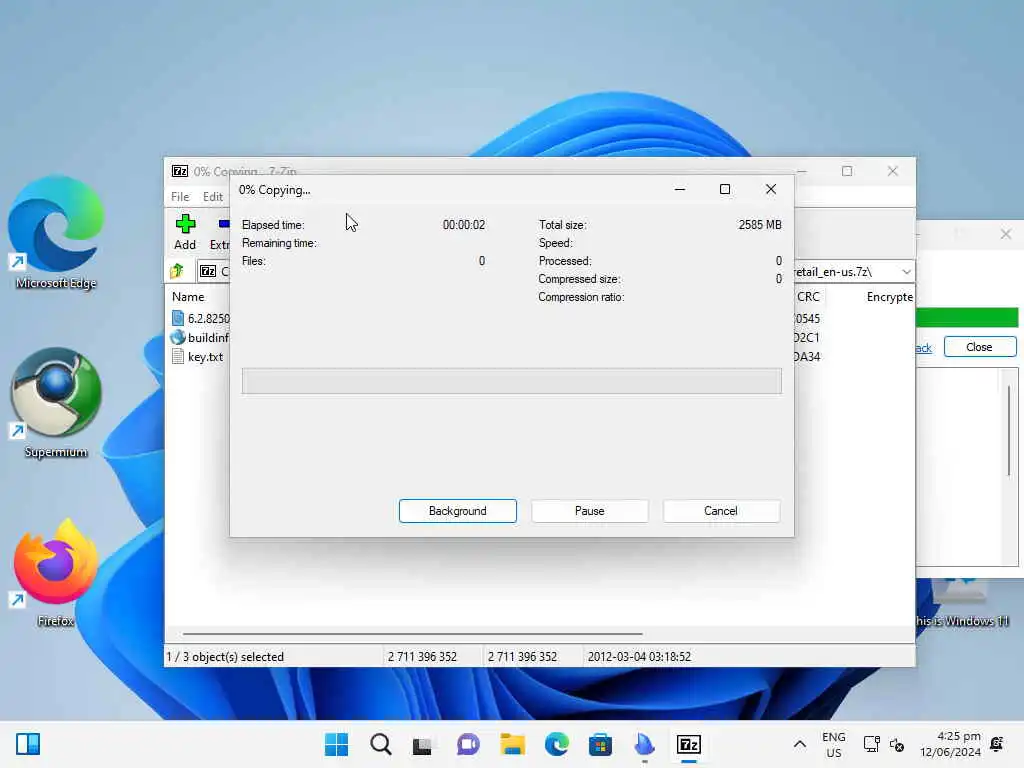1024x768 pixels.
Task: Open Edge from the taskbar
Action: click(557, 744)
